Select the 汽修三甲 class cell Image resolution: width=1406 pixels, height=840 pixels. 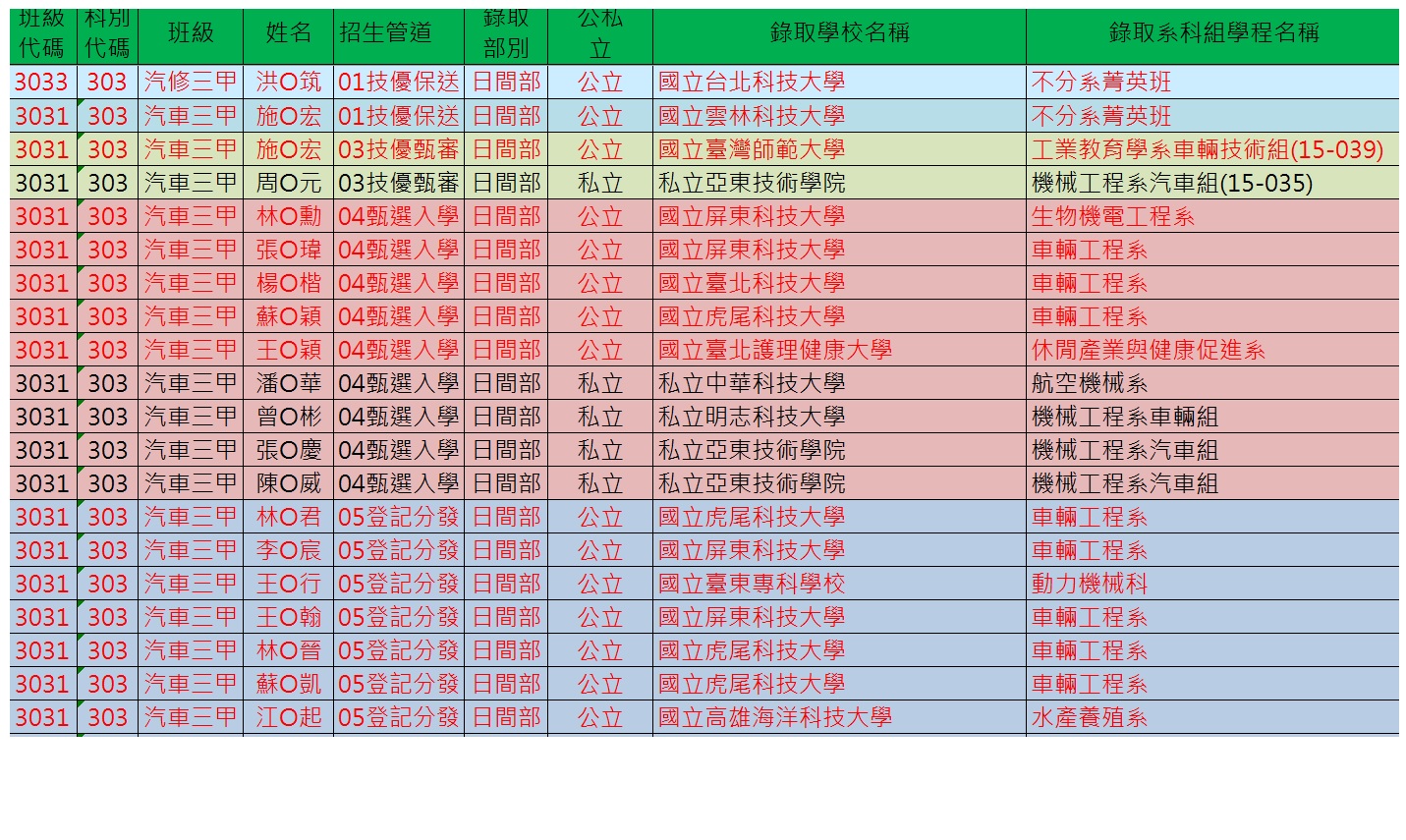pos(191,83)
